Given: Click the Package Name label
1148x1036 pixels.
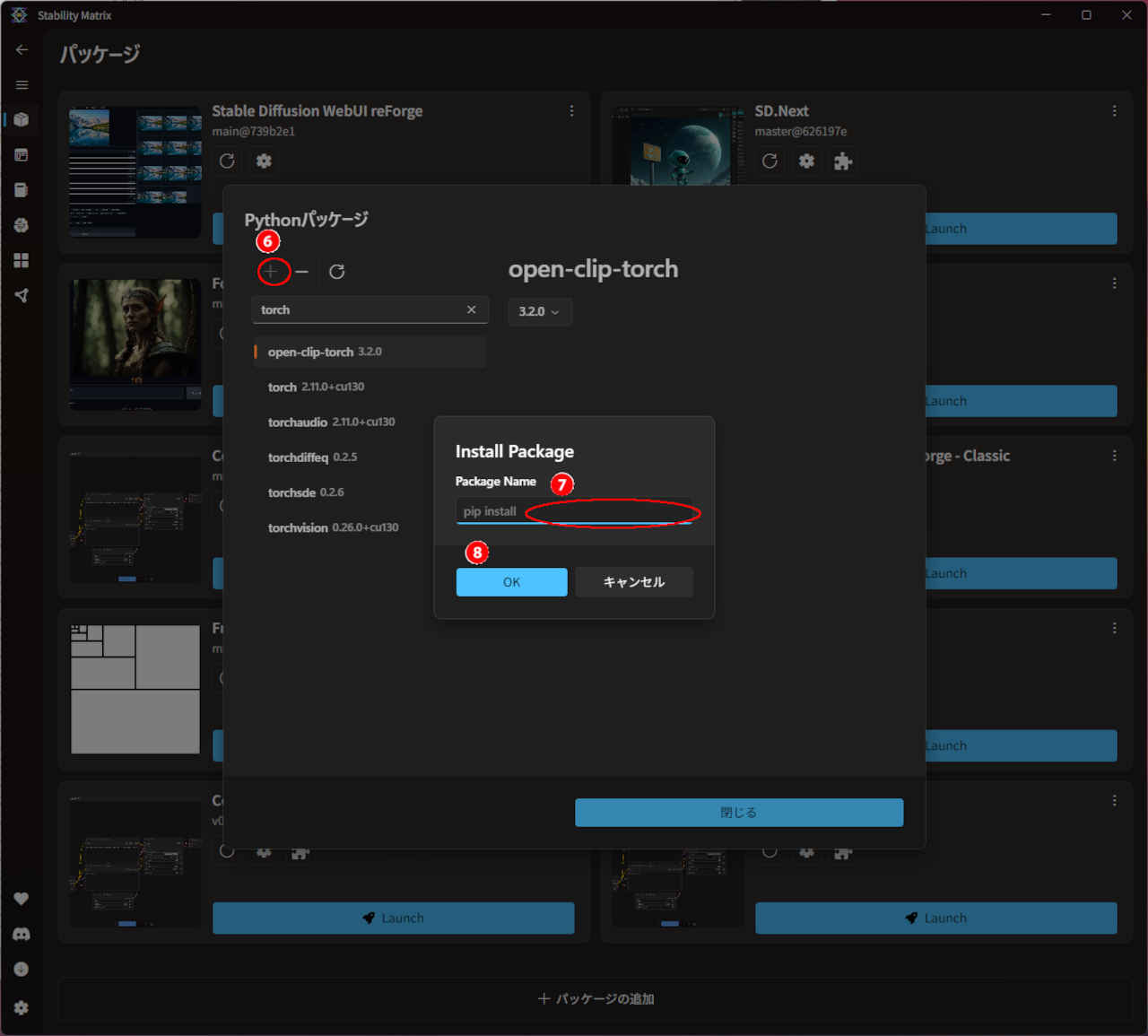Looking at the screenshot, I should click(496, 482).
